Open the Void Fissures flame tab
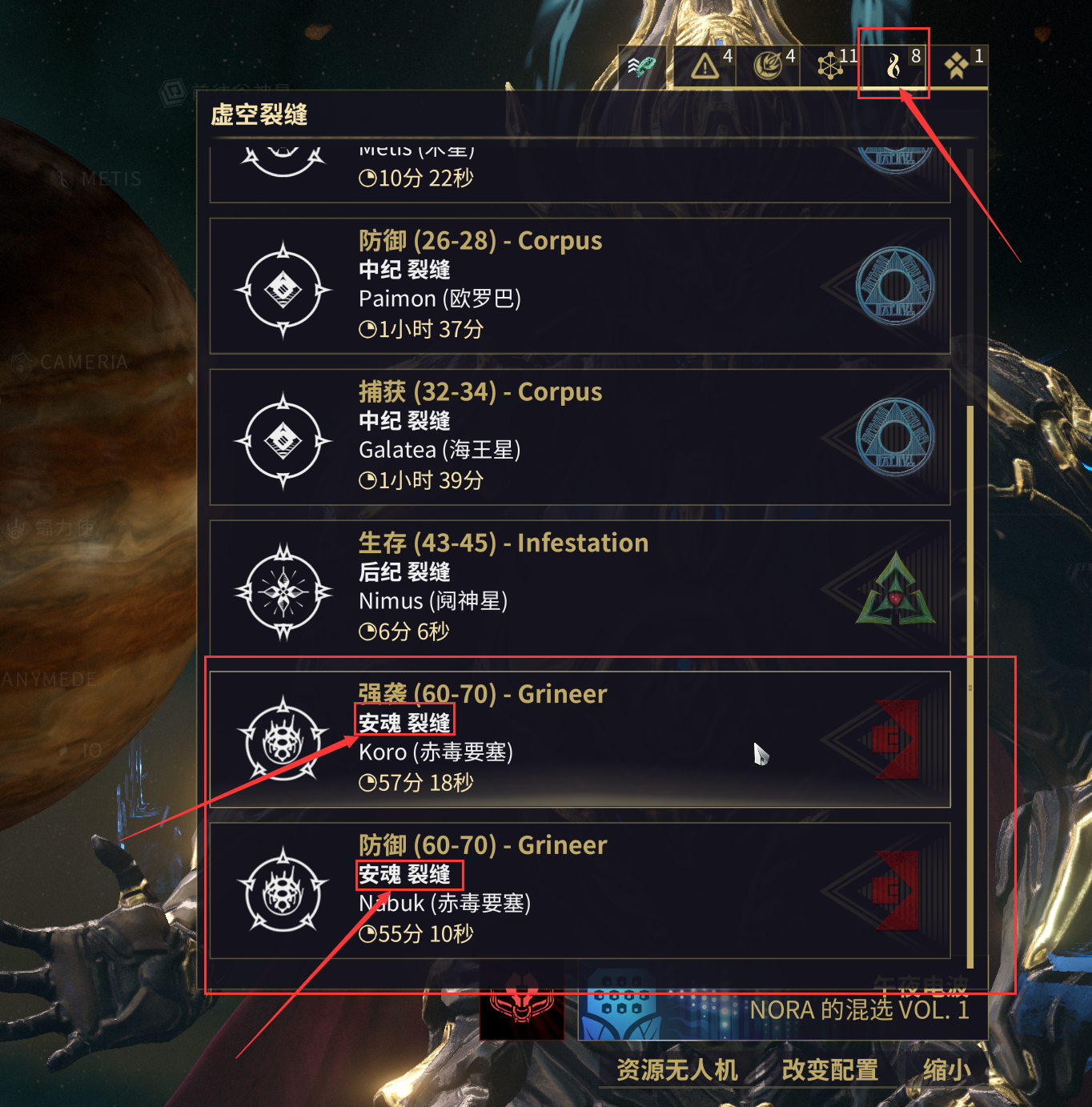The image size is (1092, 1107). 894,66
